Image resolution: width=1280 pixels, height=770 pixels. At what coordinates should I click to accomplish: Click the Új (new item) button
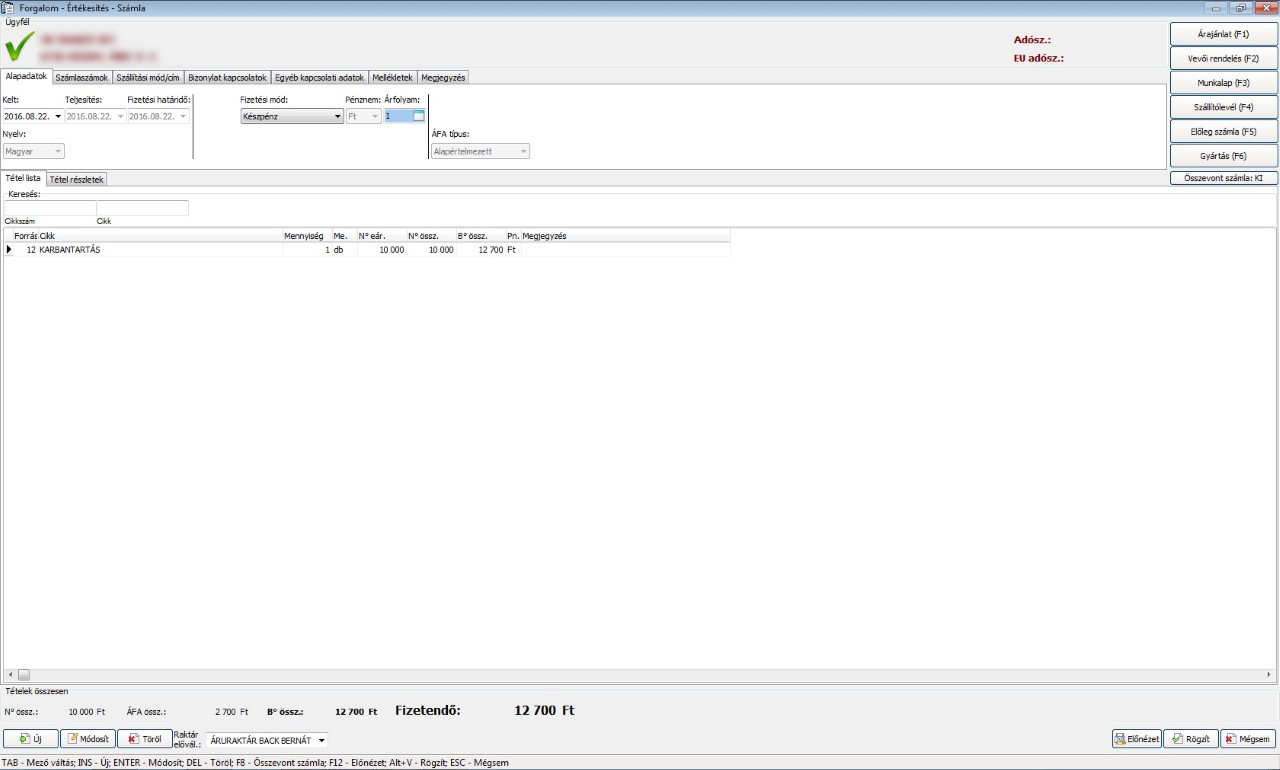[x=31, y=739]
